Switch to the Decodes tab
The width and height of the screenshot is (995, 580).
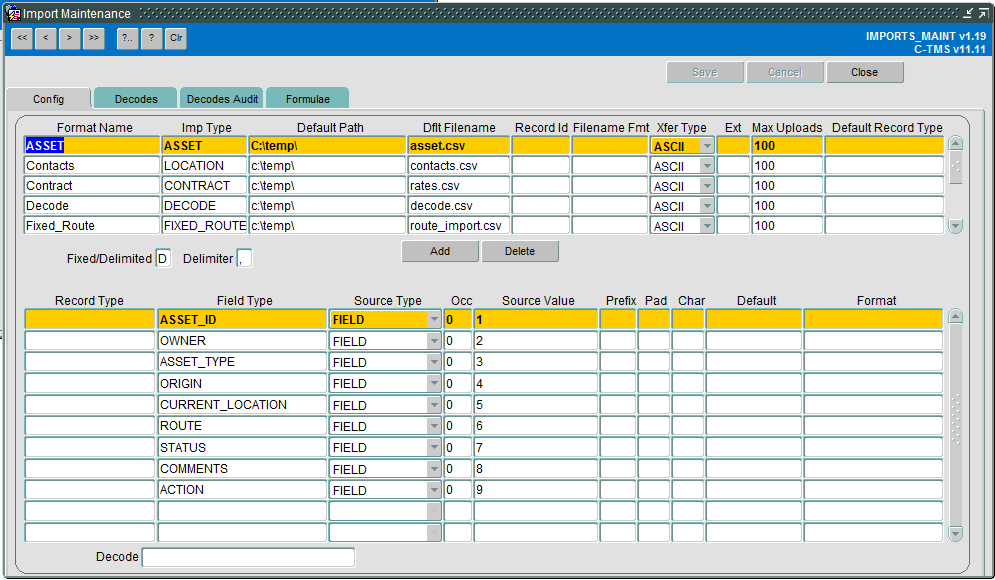(x=136, y=99)
